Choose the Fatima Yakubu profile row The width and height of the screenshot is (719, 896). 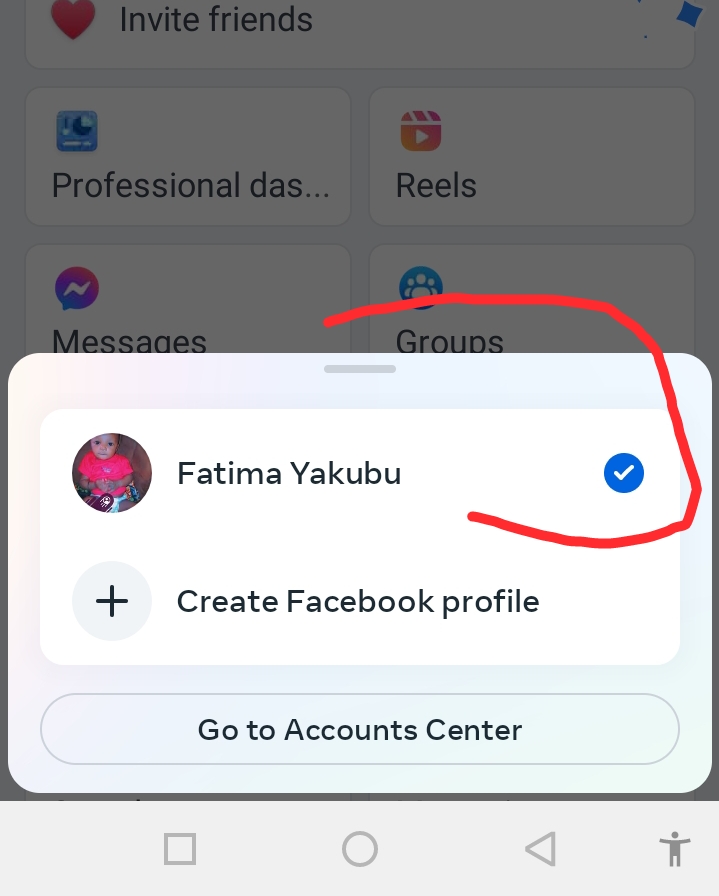point(360,473)
